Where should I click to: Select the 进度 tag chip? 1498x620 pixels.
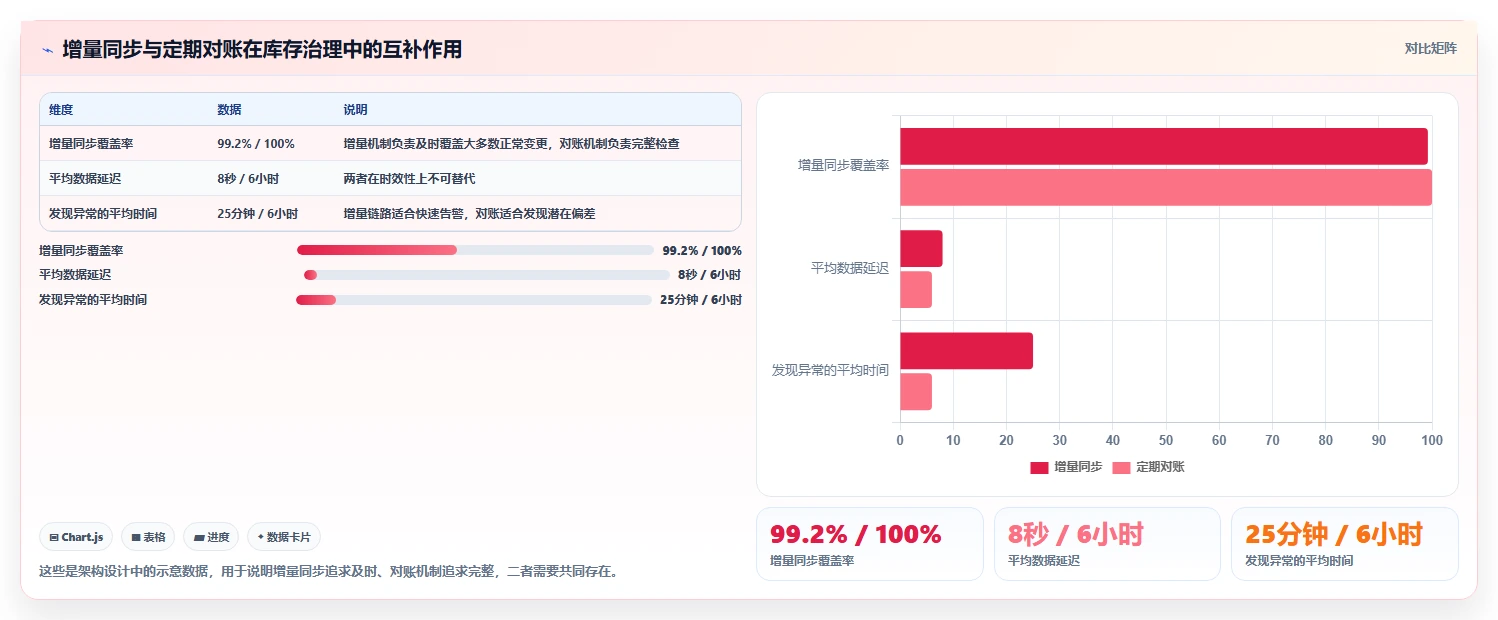211,537
